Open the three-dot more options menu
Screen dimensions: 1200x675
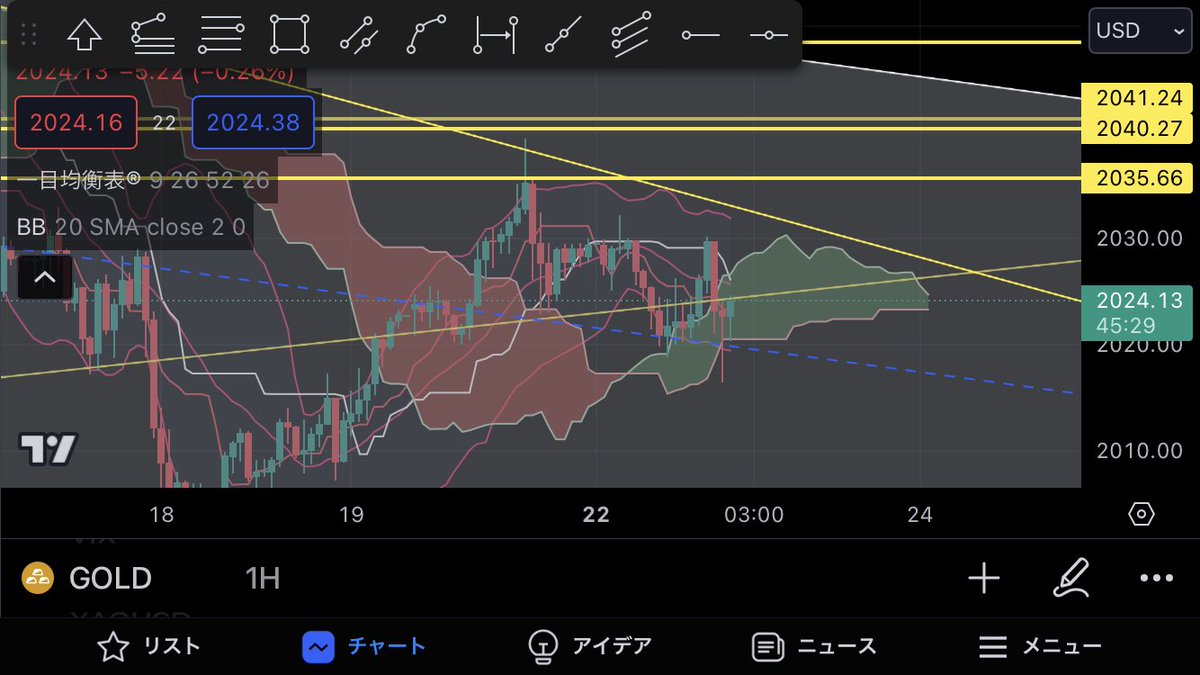[x=1156, y=578]
